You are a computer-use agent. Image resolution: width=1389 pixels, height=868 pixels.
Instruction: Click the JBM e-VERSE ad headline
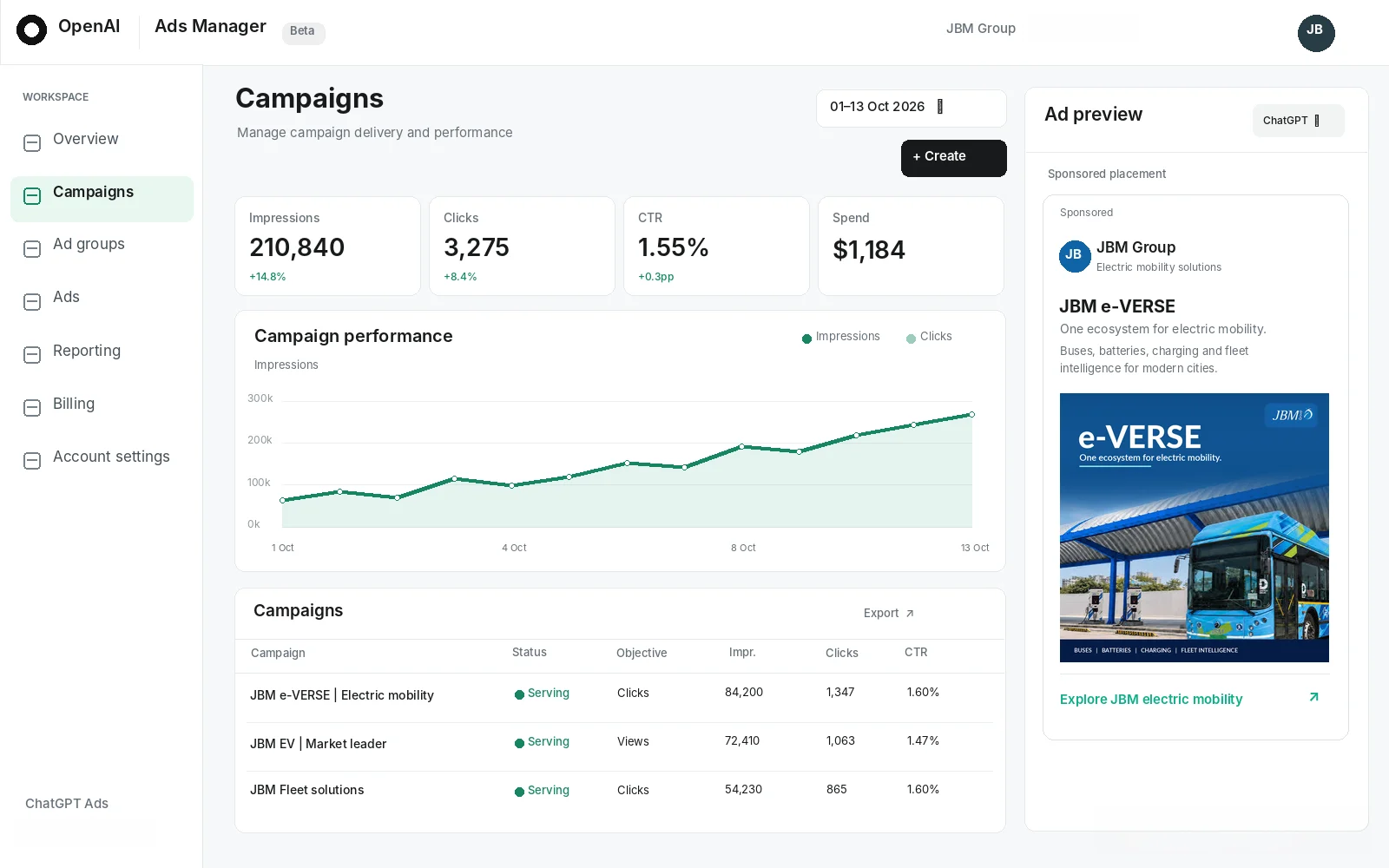[x=1117, y=306]
